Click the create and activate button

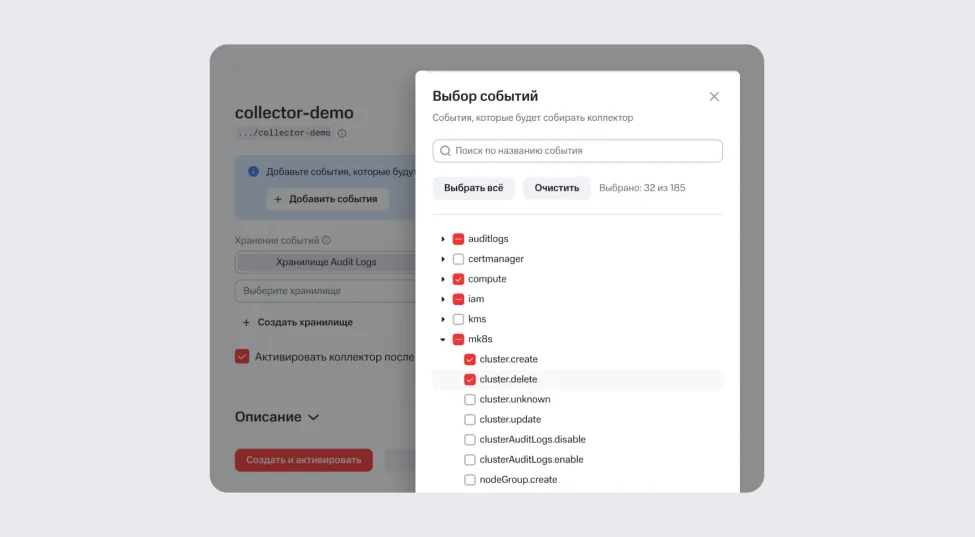304,460
